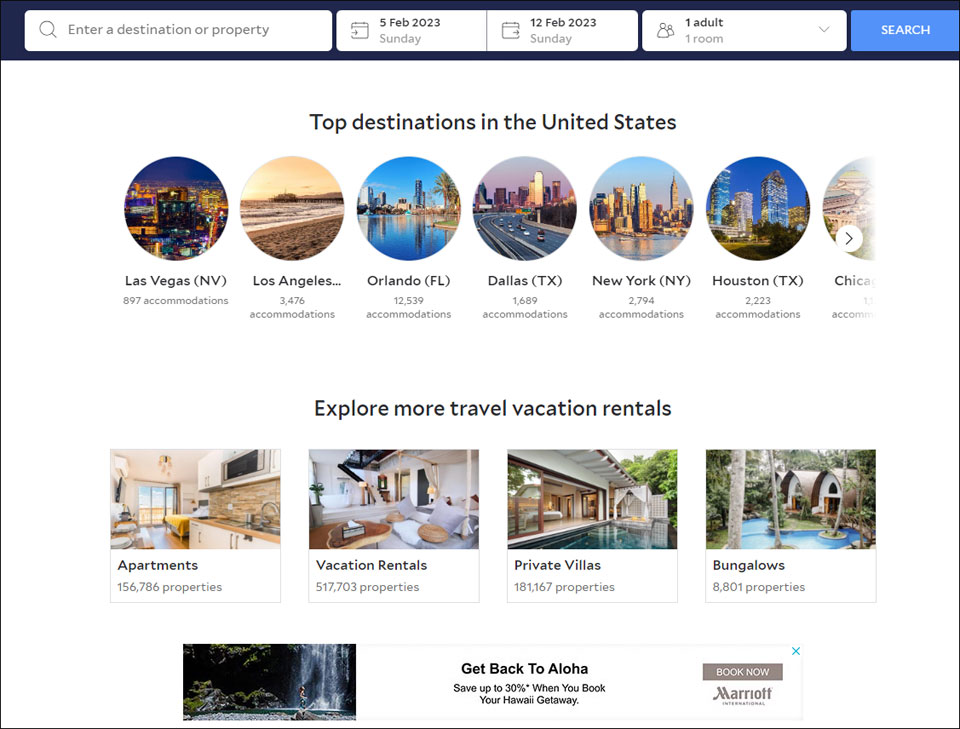Open the Orlando (FL) destination circle
Viewport: 960px width, 729px height.
(x=408, y=208)
